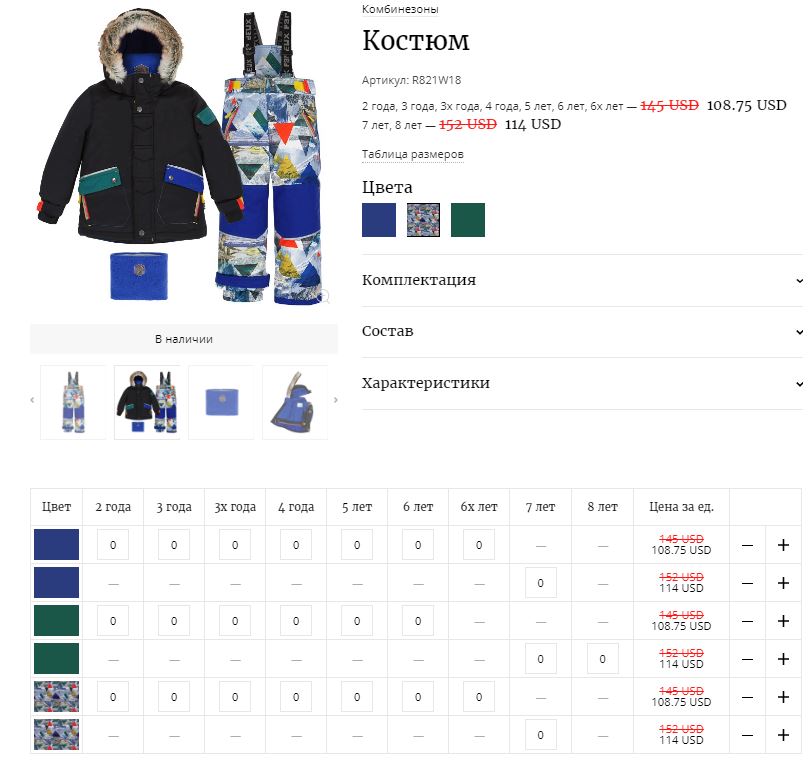
Task: Increase quantity in first green row
Action: tap(783, 621)
